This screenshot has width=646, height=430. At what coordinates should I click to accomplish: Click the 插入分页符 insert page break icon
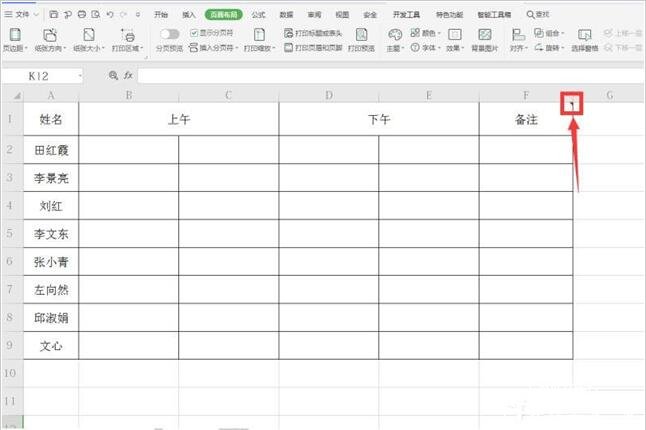click(193, 48)
